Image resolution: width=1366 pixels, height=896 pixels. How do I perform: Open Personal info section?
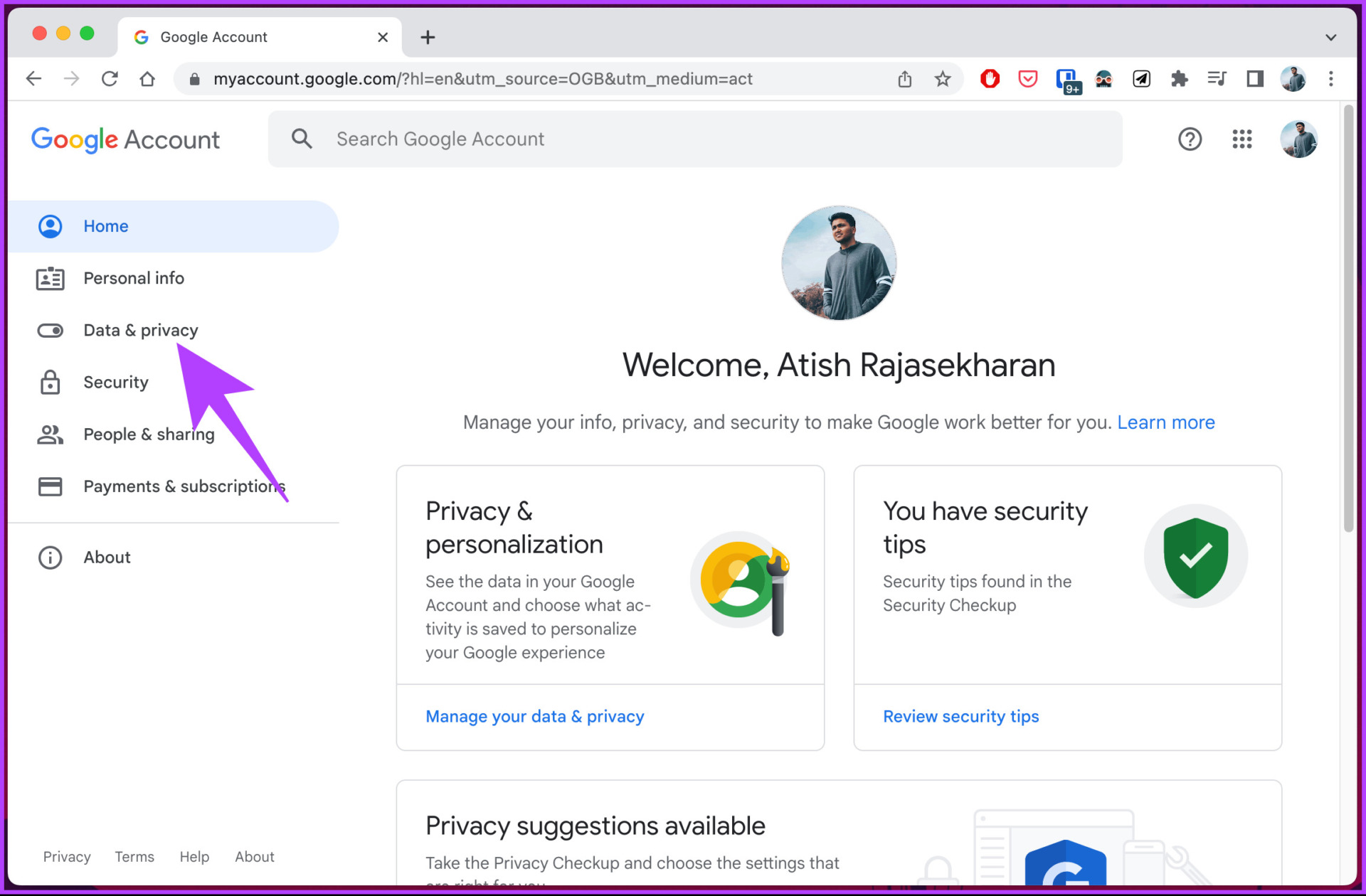174,278
